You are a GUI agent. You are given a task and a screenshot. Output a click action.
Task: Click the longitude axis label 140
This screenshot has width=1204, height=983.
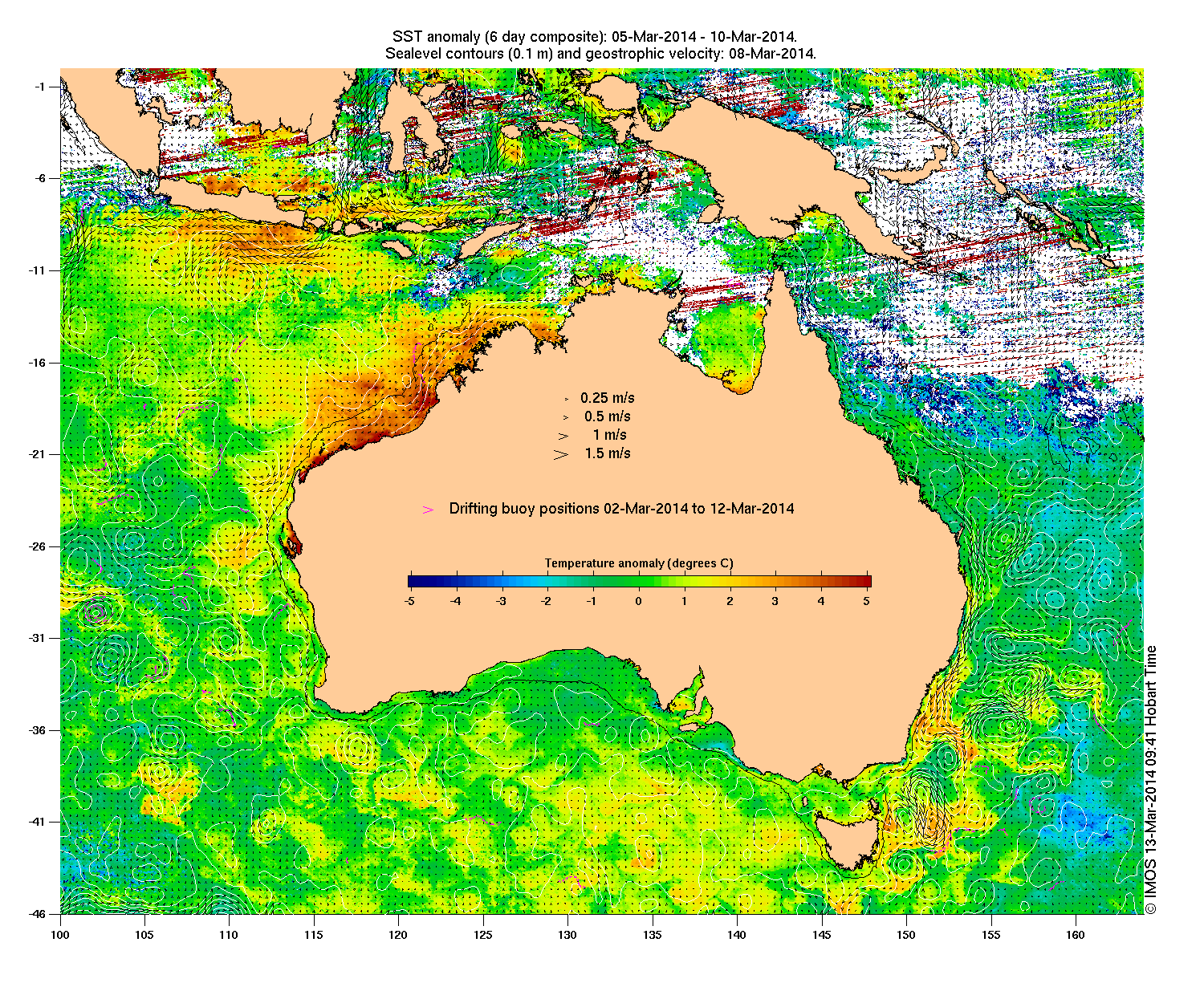737,935
